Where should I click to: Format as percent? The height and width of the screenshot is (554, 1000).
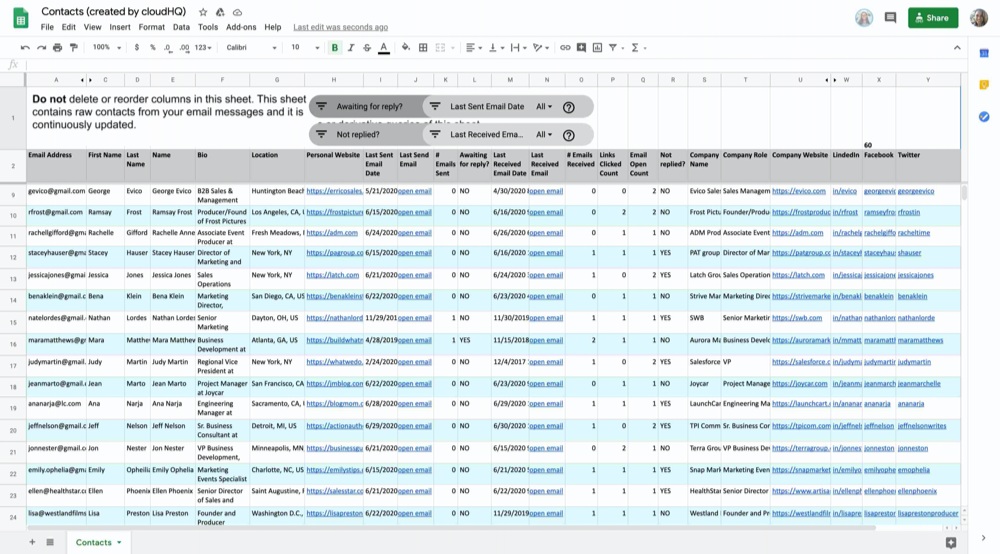point(152,48)
